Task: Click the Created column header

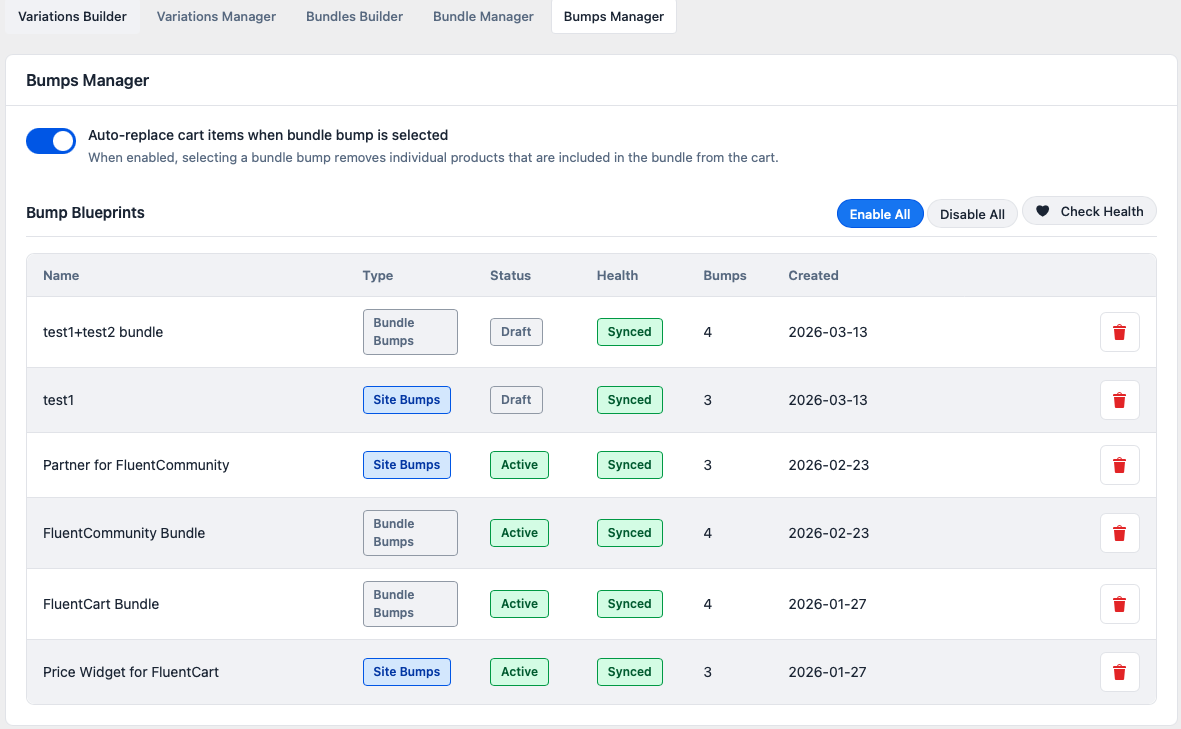Action: tap(813, 276)
